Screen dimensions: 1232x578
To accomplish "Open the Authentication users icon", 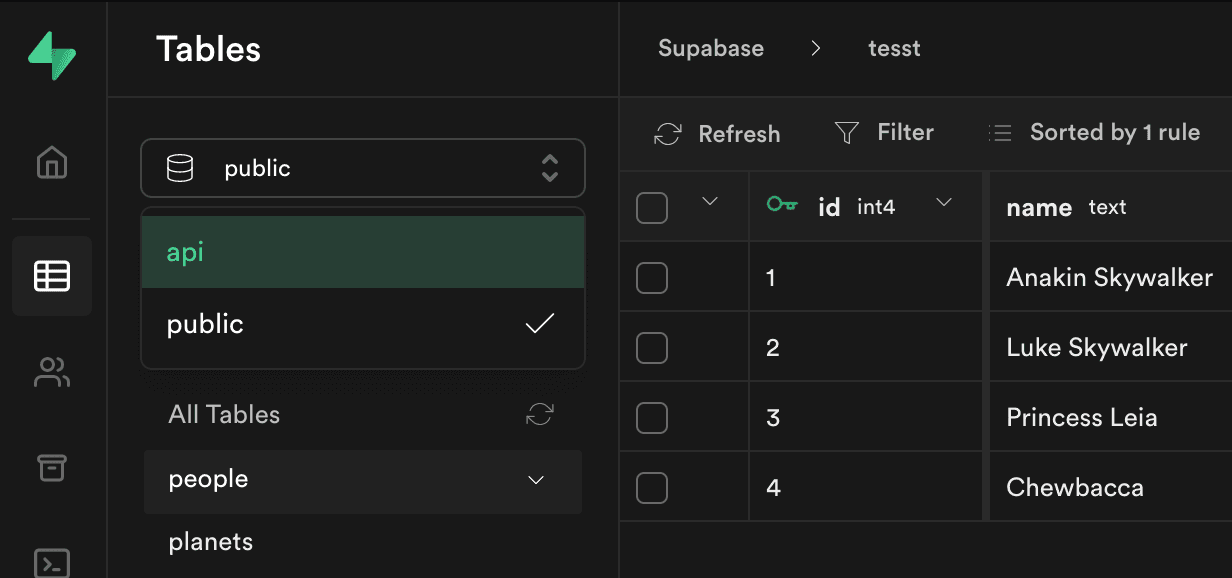I will point(52,373).
